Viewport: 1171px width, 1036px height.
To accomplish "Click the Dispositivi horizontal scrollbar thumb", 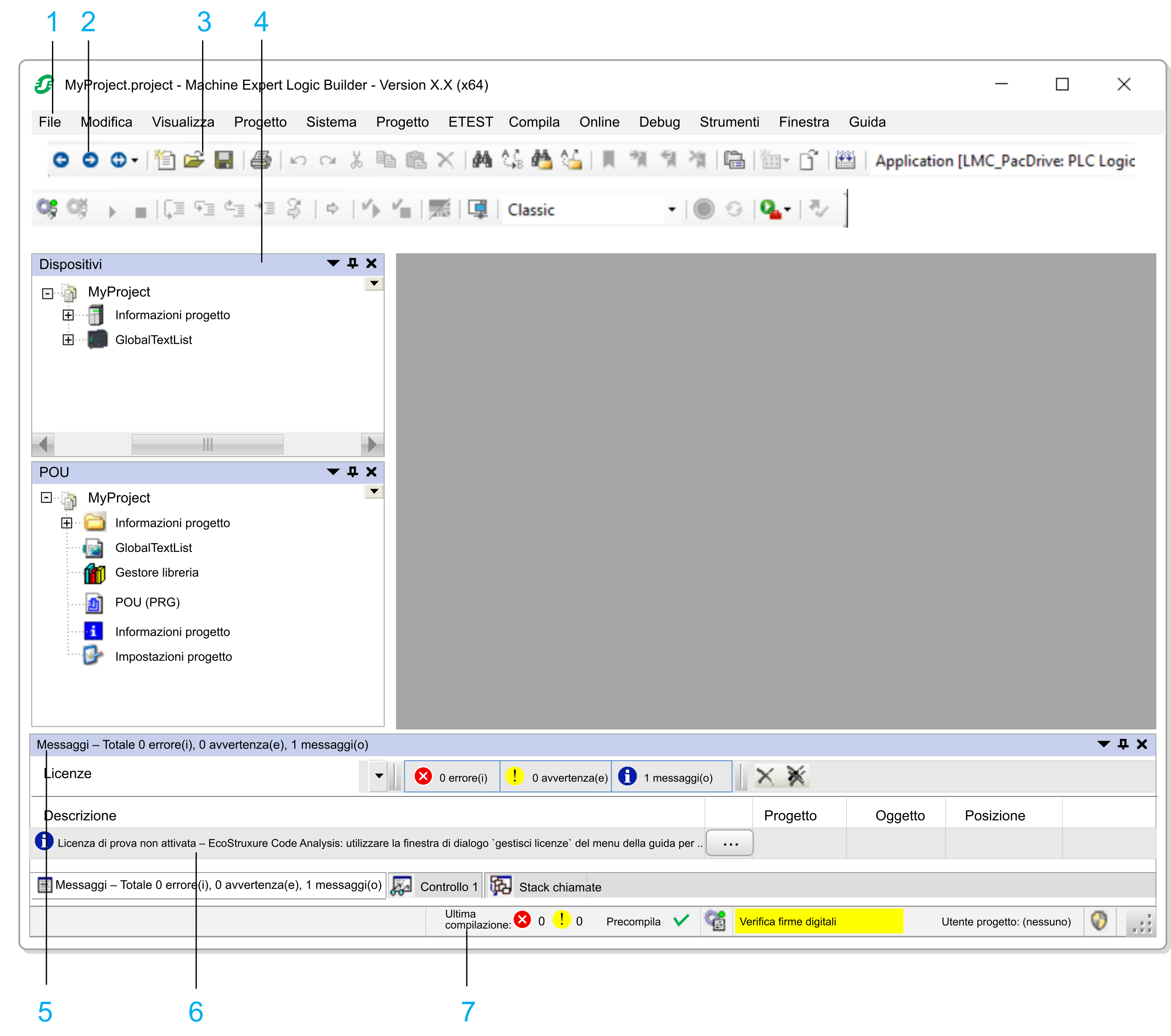I will pyautogui.click(x=207, y=444).
